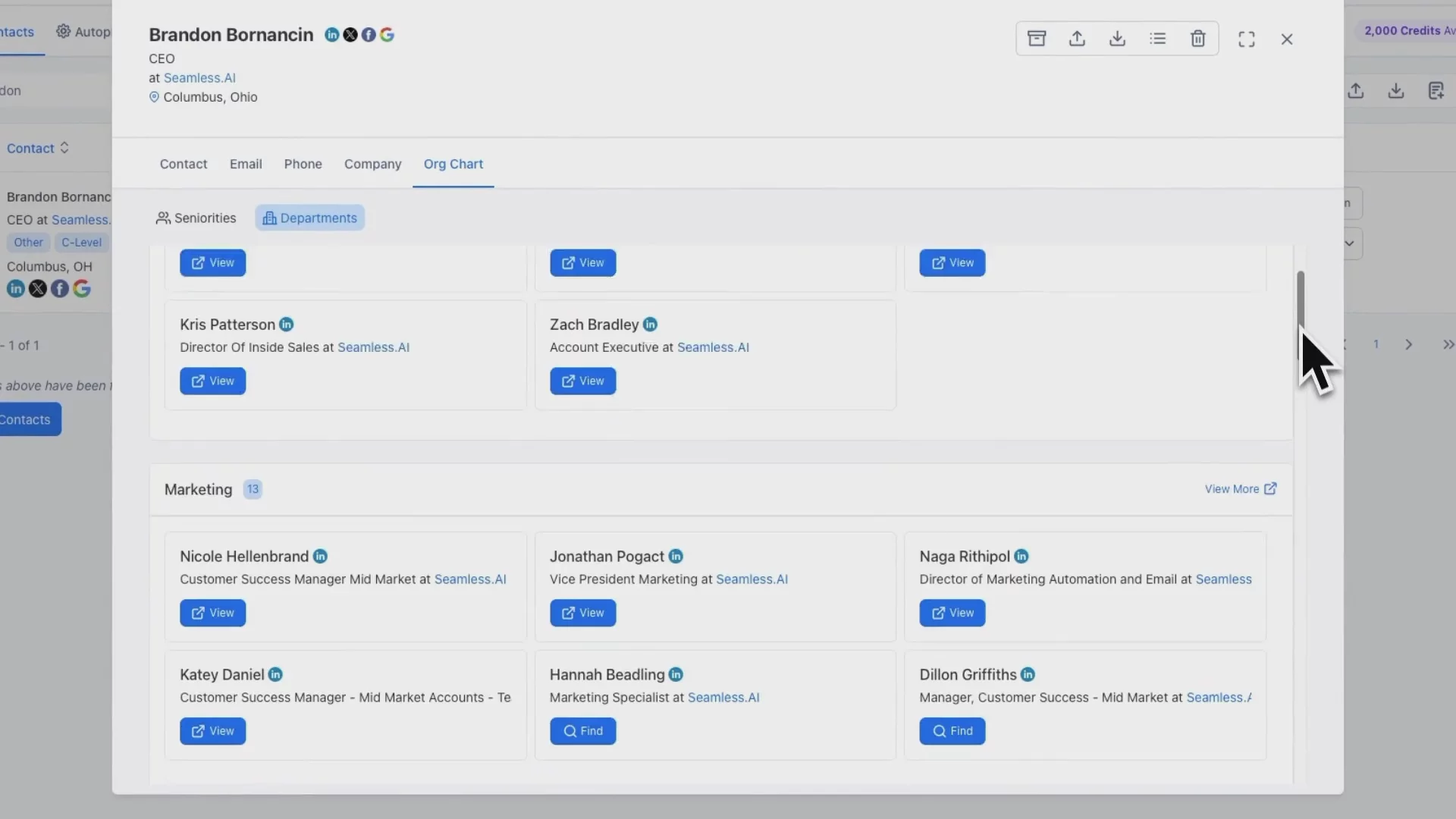Viewport: 1456px width, 819px height.
Task: Open the Company tab
Action: coord(372,164)
